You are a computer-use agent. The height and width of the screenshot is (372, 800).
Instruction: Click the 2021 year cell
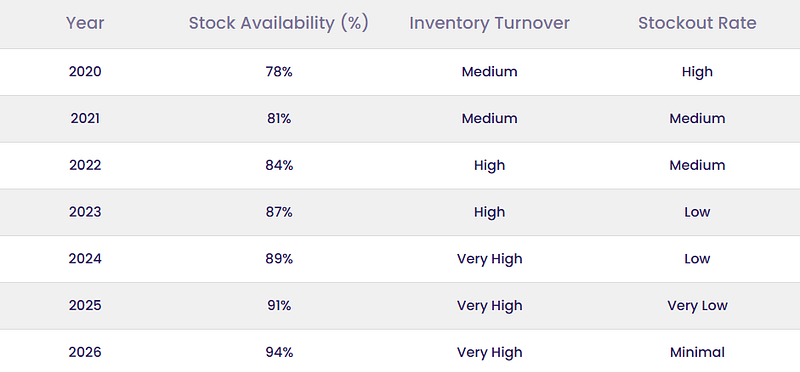pos(85,118)
